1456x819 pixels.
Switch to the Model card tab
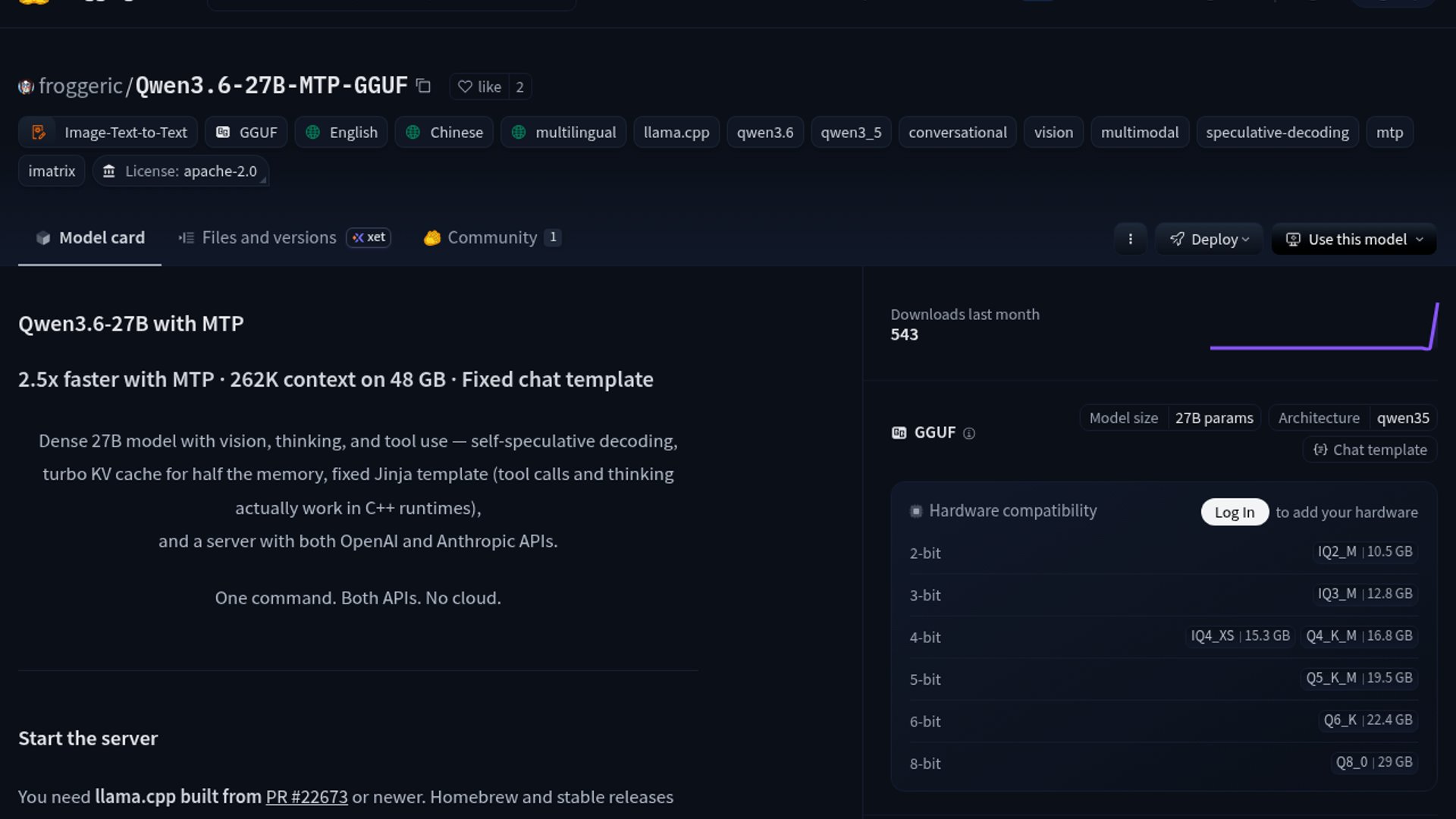89,237
